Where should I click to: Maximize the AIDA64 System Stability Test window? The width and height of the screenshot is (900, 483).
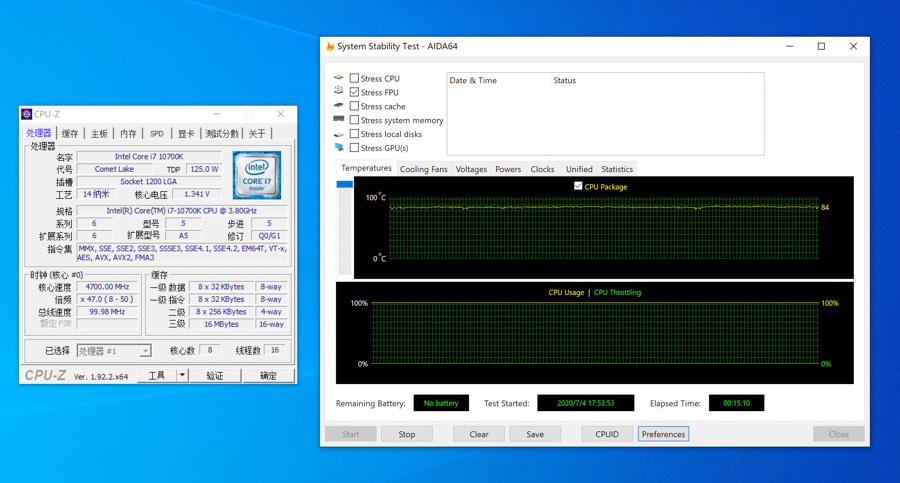coord(821,47)
